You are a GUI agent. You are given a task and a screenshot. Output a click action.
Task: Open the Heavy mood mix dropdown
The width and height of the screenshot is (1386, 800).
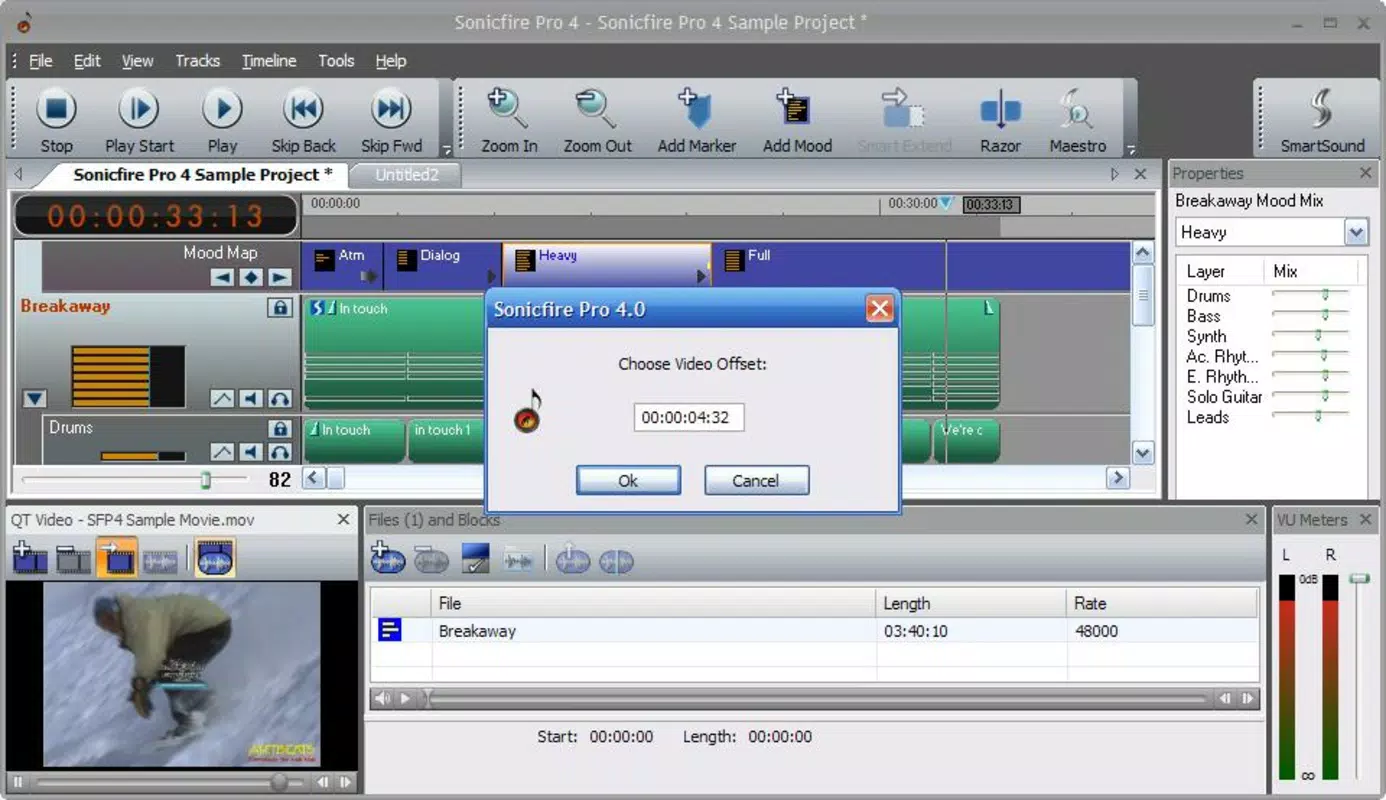point(1356,233)
